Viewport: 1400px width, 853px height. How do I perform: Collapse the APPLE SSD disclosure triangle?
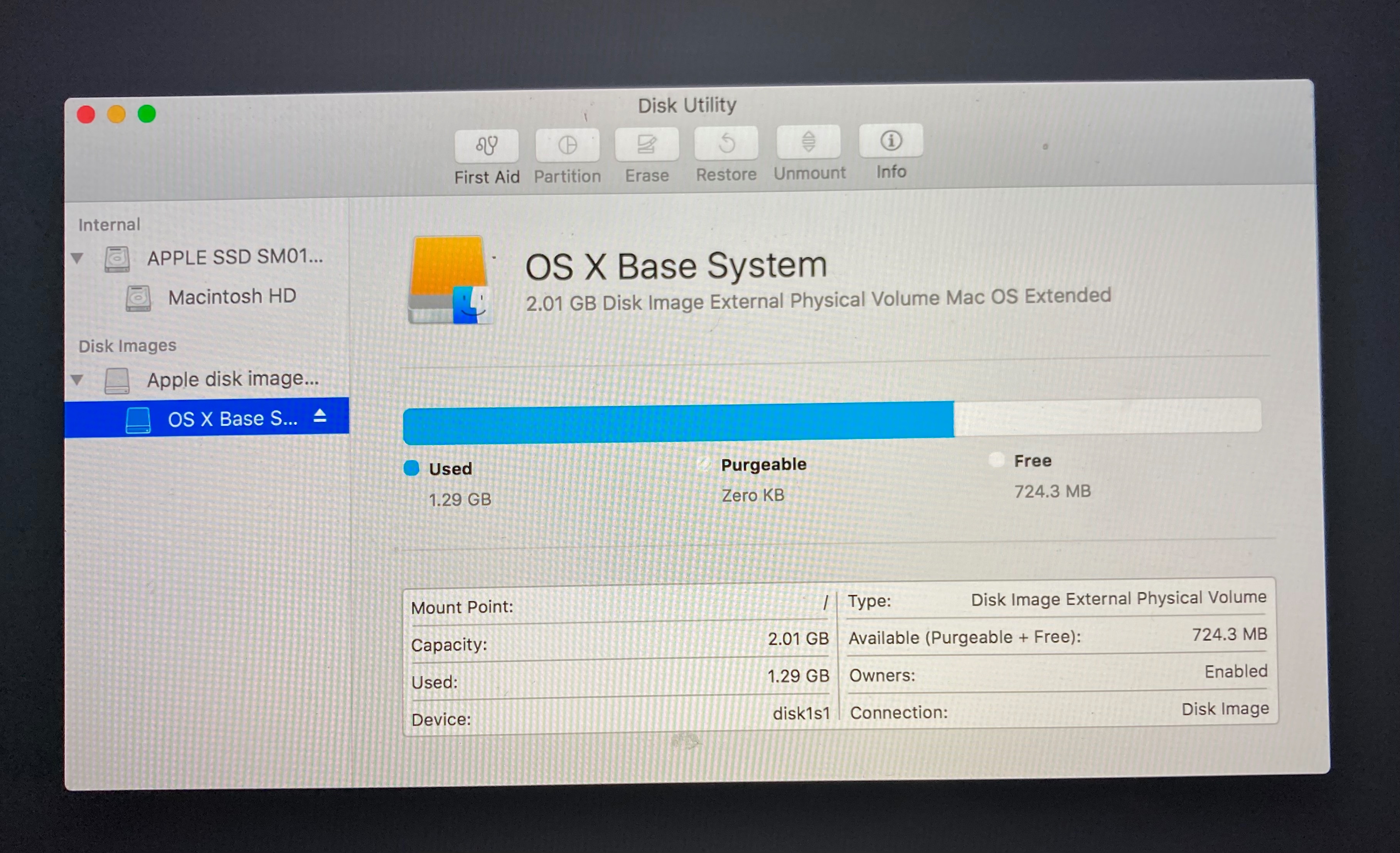click(x=78, y=259)
